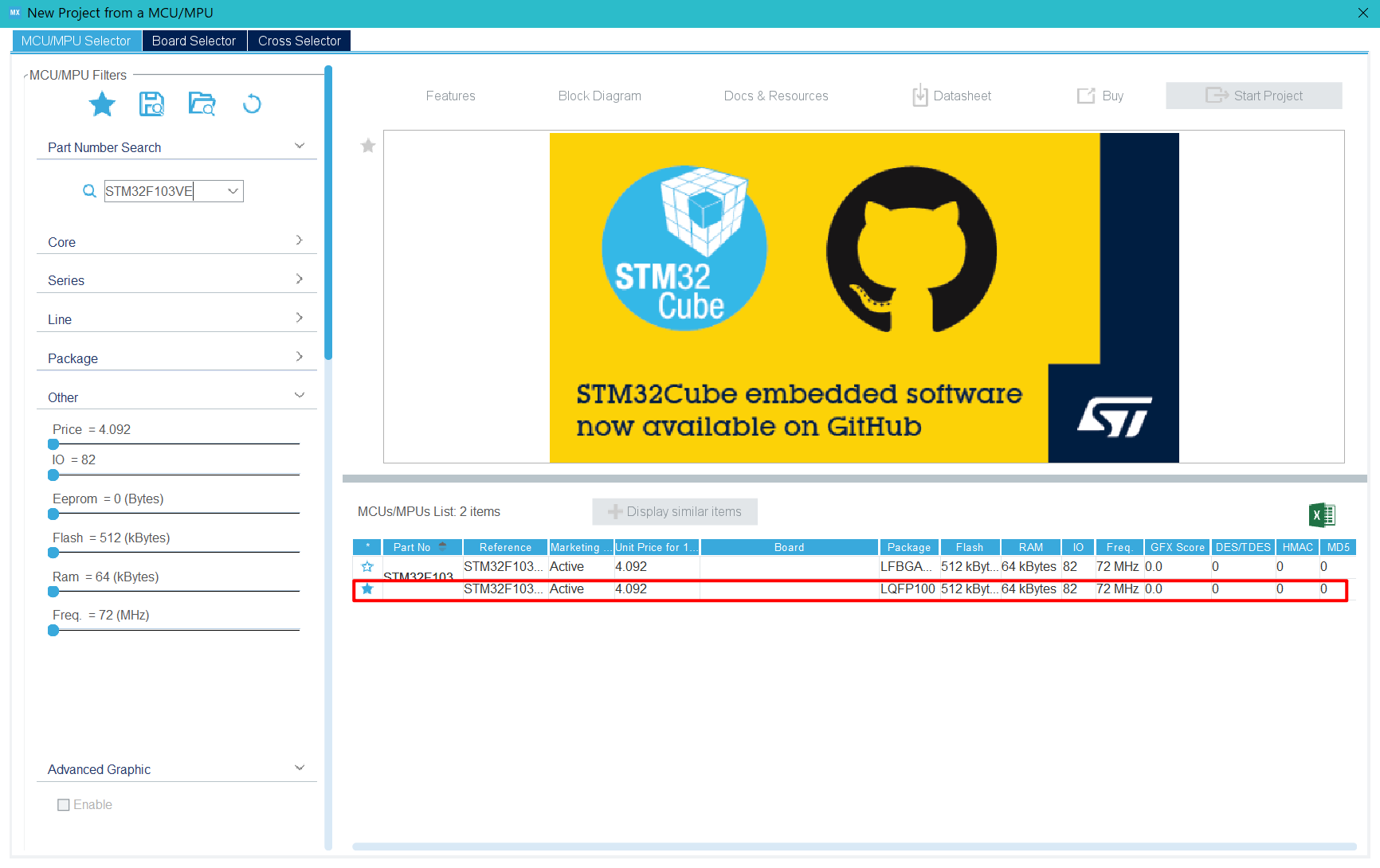Switch to Cross Selector tab

[299, 41]
